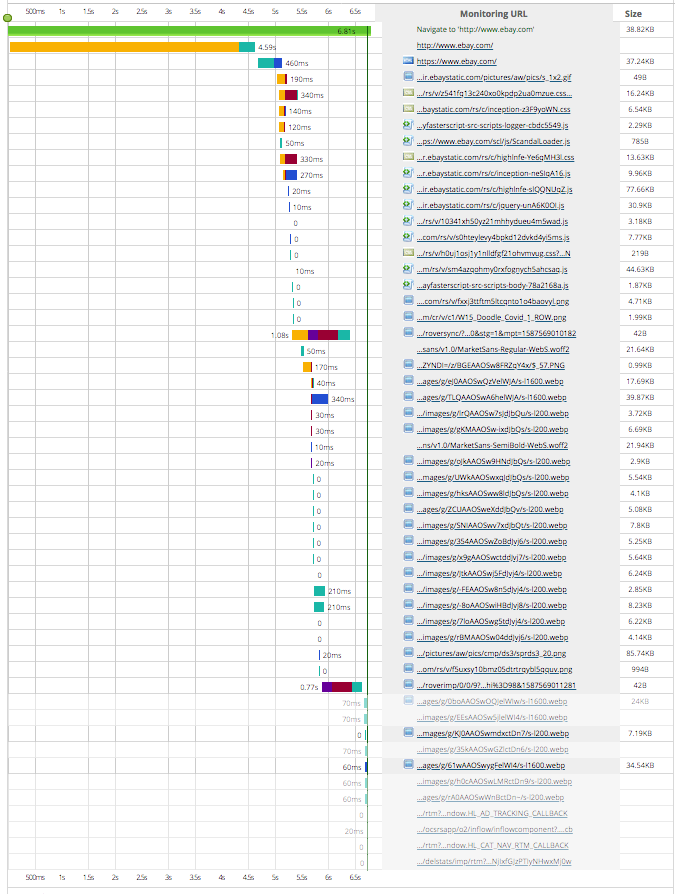
Task: Click the script icon beside scripts-body-78a2168a.js
Action: [408, 284]
